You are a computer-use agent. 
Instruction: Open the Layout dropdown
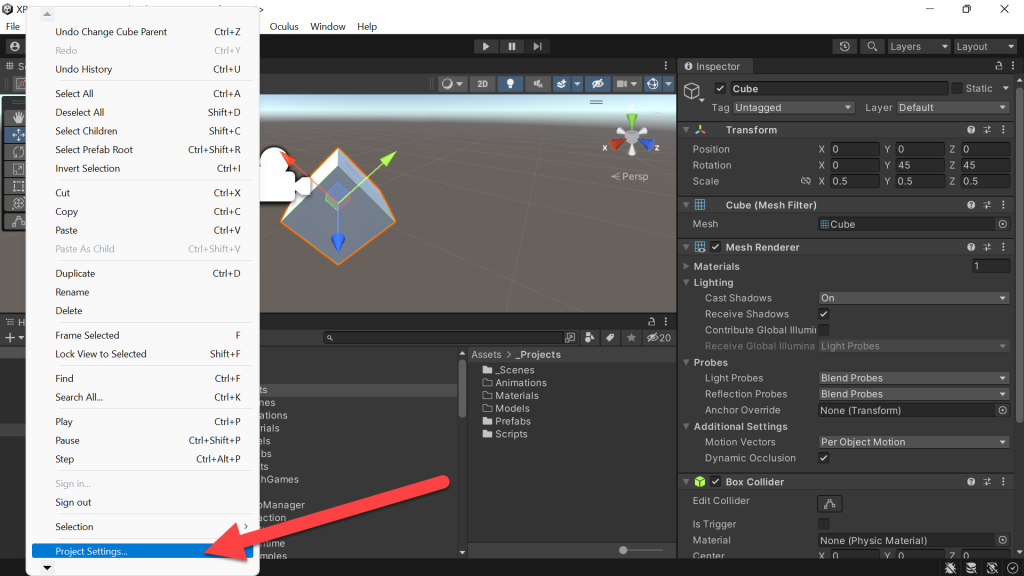click(984, 46)
